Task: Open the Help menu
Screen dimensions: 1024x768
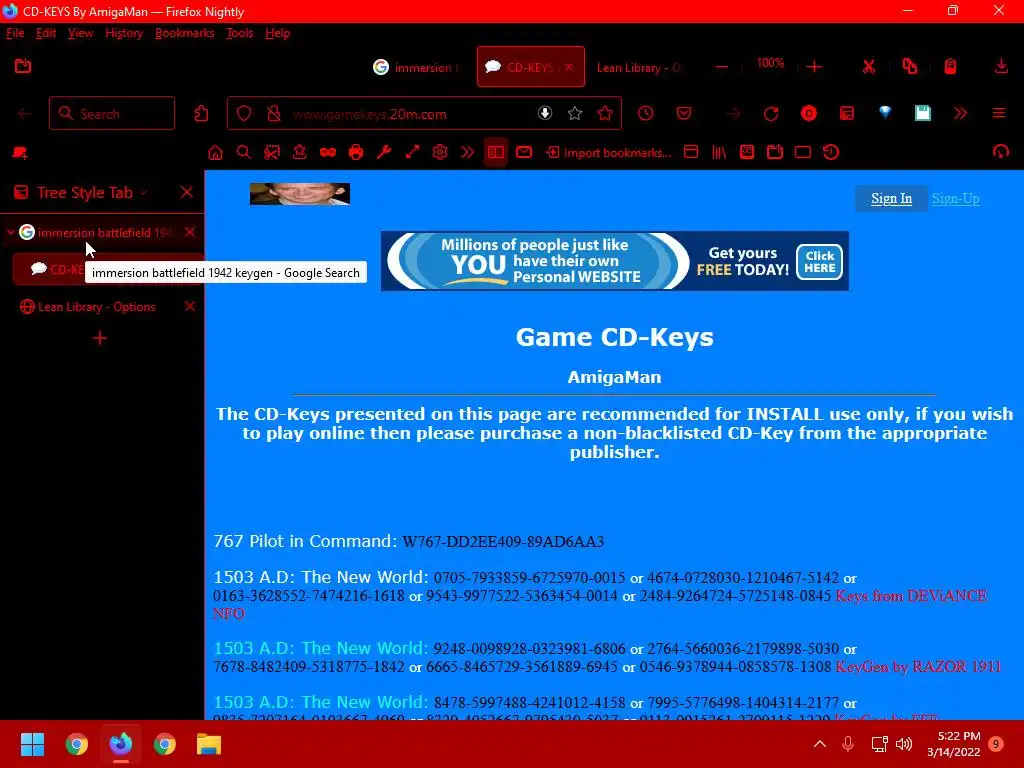Action: [278, 33]
